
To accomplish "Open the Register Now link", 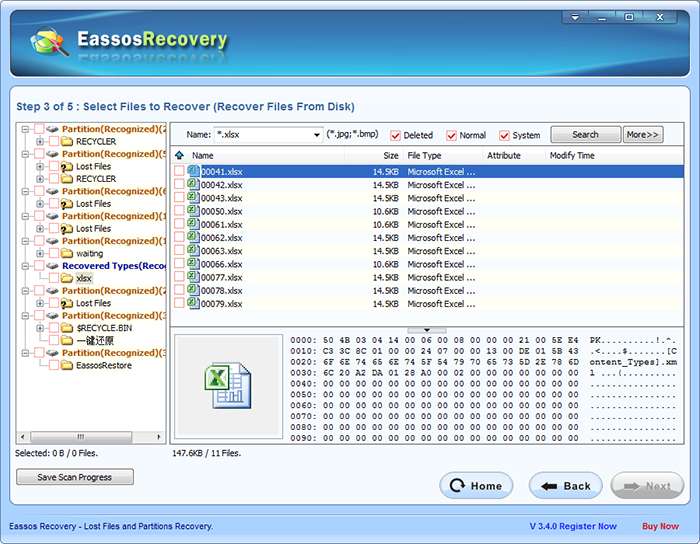I will pos(588,526).
